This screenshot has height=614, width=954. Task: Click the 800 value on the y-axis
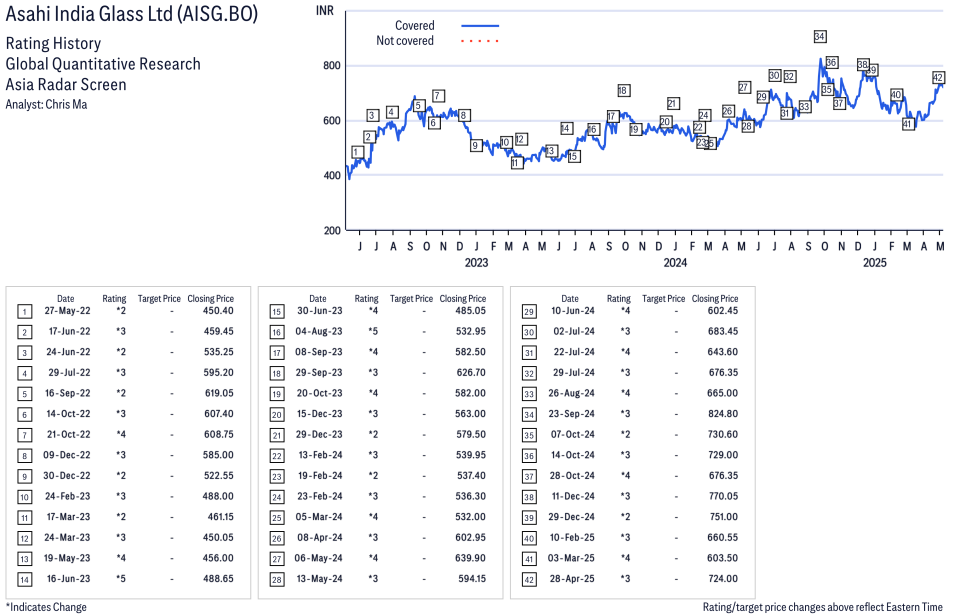point(332,66)
